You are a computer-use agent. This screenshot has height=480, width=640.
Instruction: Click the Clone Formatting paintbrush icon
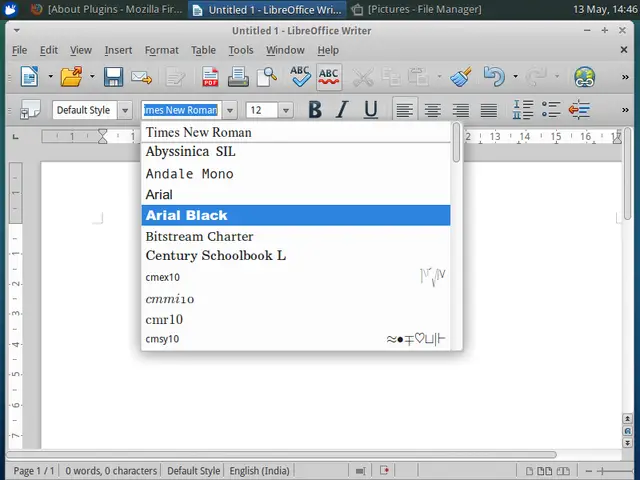[461, 76]
